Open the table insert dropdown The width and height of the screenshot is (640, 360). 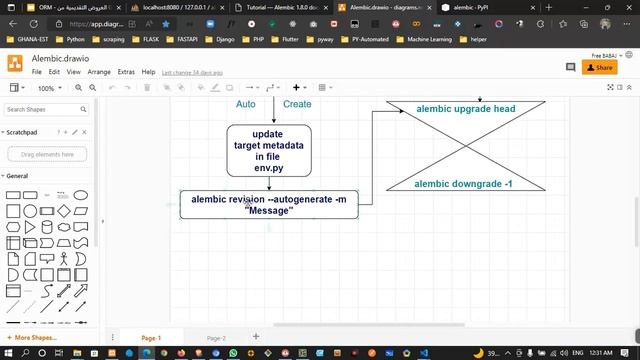tap(325, 87)
